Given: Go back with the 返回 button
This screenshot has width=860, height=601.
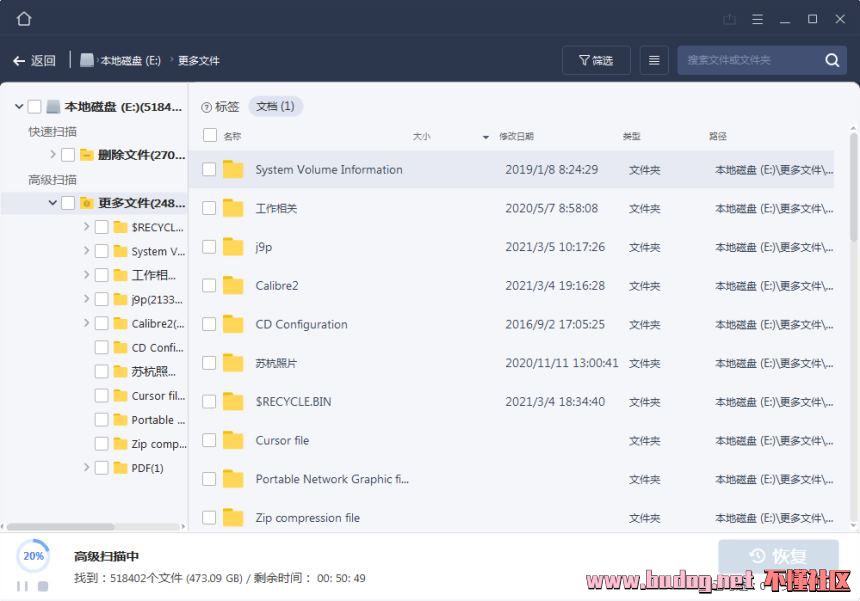Looking at the screenshot, I should [34, 61].
